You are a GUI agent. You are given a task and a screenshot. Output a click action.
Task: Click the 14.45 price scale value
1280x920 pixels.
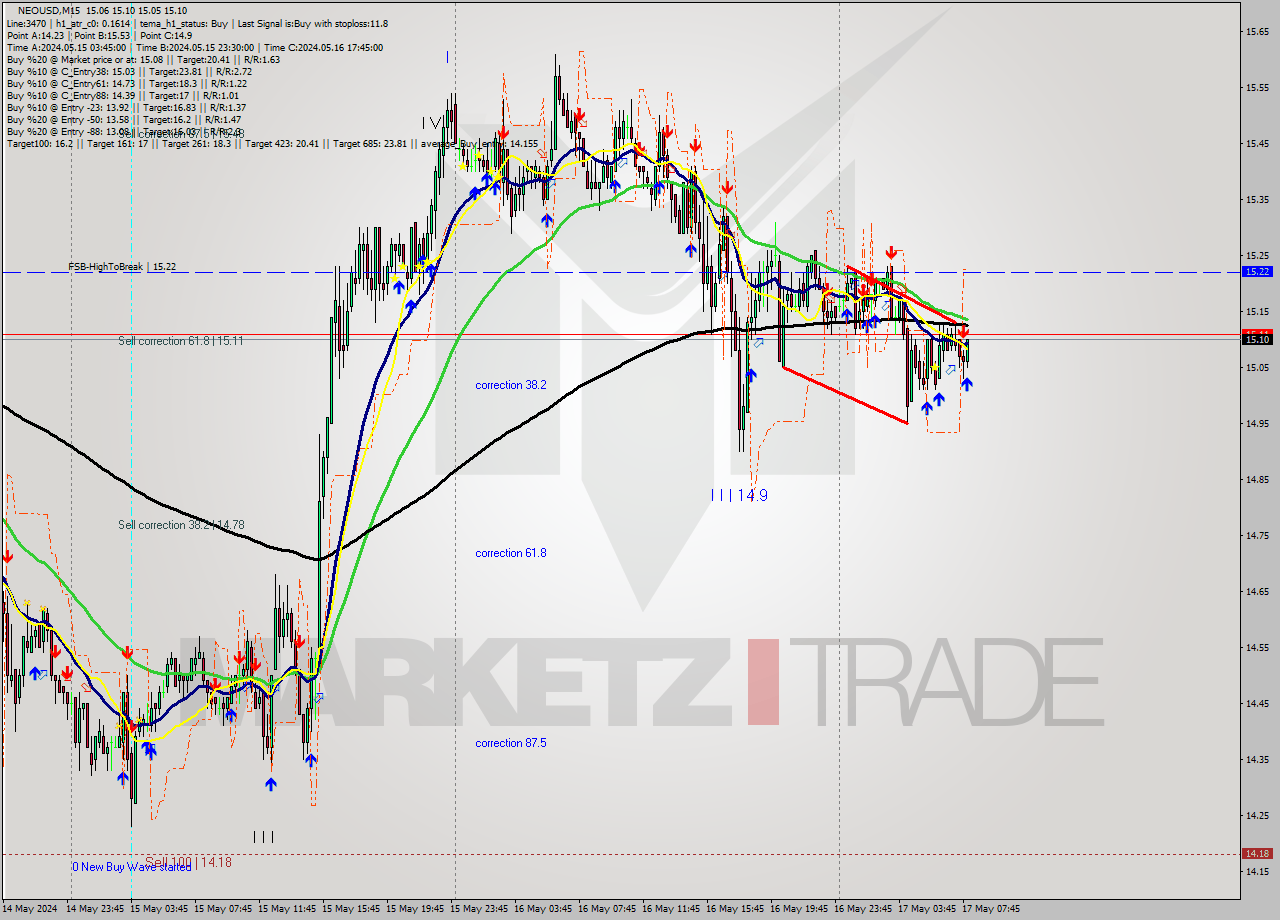(x=1257, y=703)
